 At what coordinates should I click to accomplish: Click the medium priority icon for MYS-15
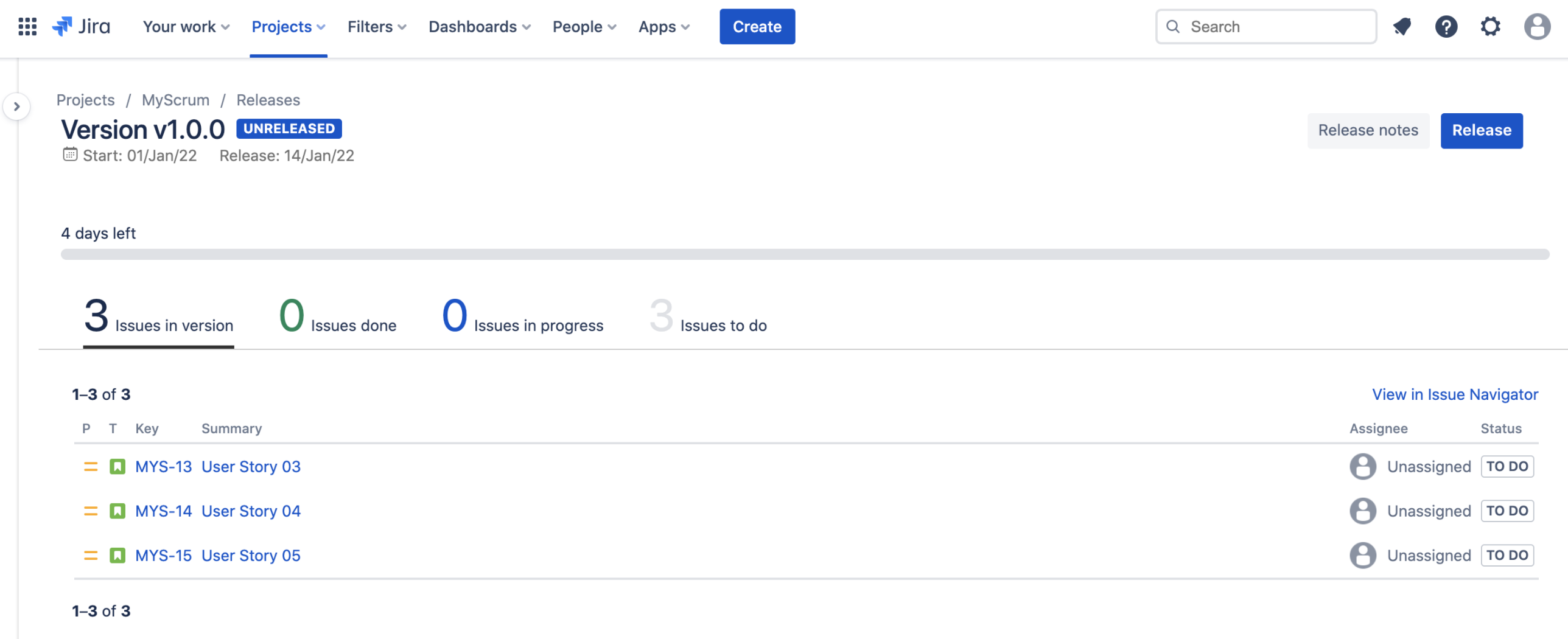[91, 556]
